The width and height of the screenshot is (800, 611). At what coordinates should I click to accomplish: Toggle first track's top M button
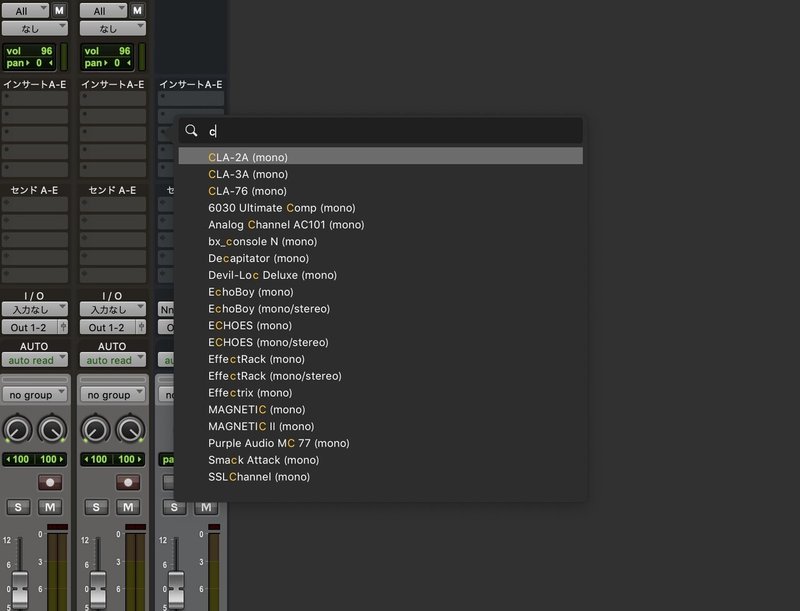59,10
